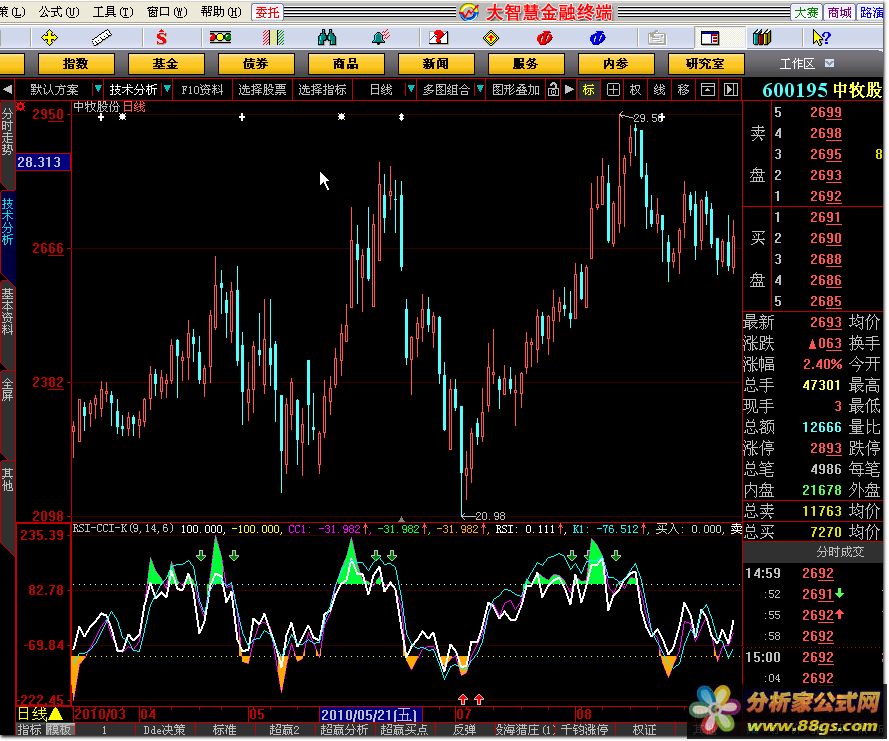Select the 反弹 bottom indicator tab

pos(464,730)
